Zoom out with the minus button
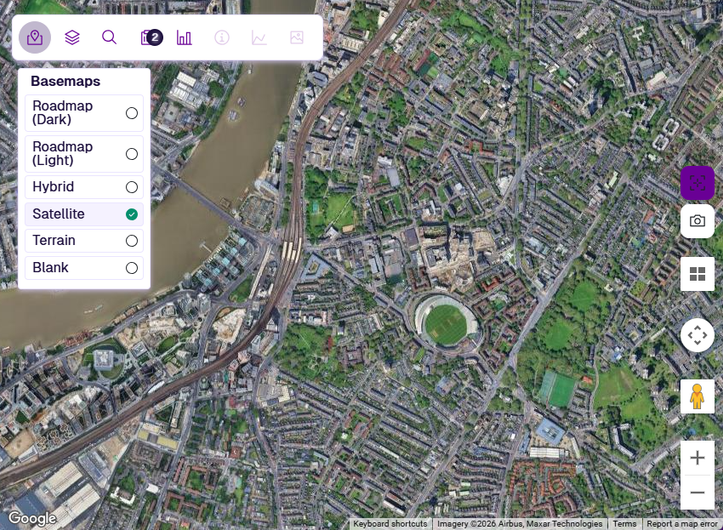 (697, 492)
